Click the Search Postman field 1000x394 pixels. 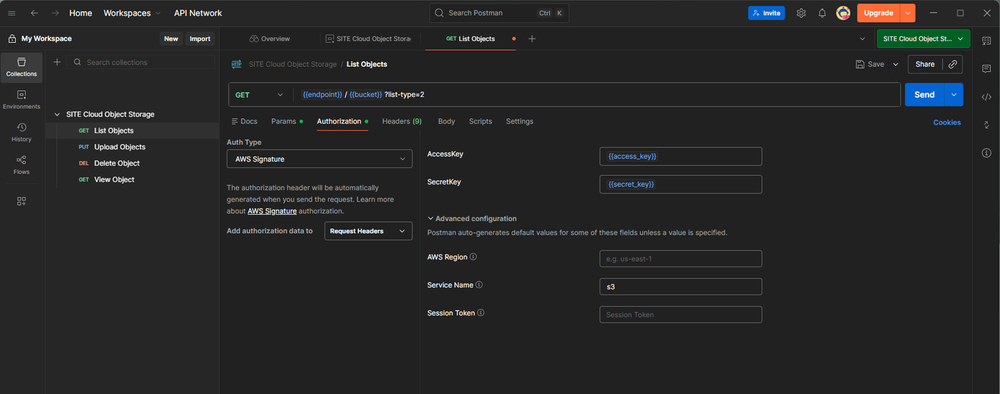pyautogui.click(x=499, y=13)
